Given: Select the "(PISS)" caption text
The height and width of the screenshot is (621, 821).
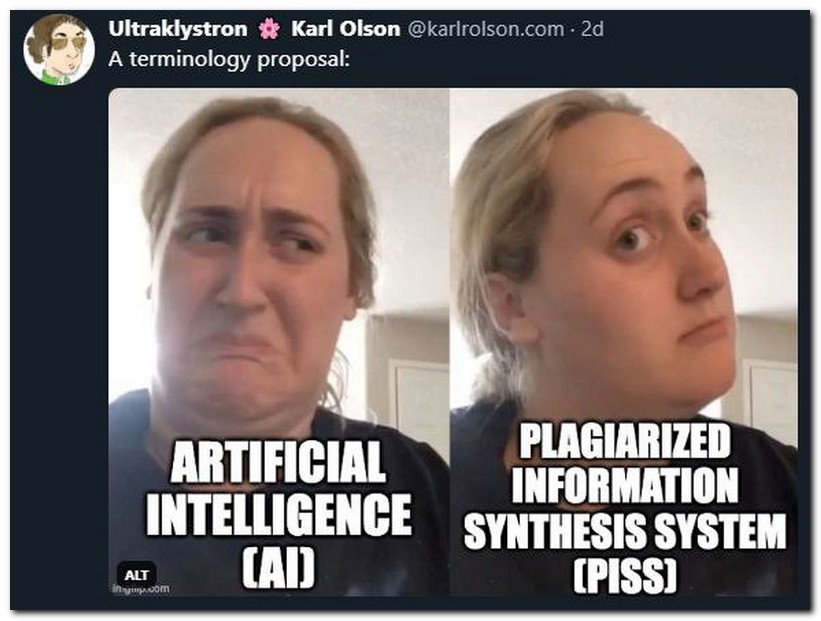Looking at the screenshot, I should point(625,574).
